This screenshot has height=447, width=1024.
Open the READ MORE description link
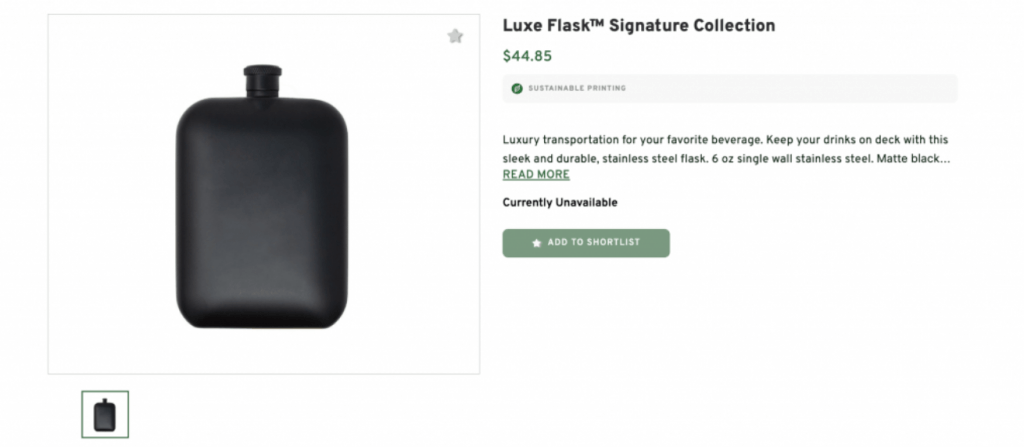coord(536,175)
